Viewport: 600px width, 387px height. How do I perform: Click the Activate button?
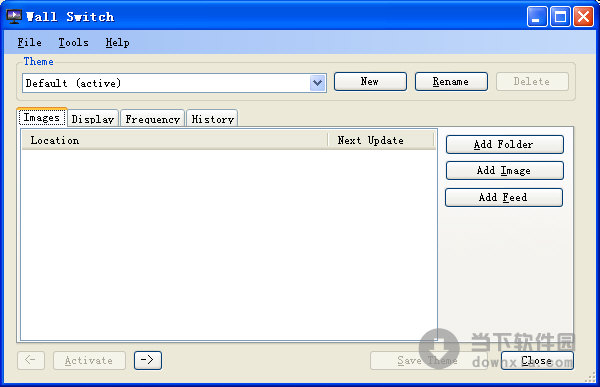[89, 360]
